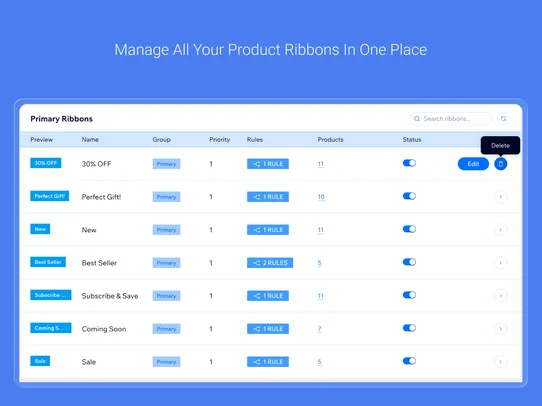This screenshot has width=542, height=406.
Task: Expand Subscribe & Save row chevron
Action: click(501, 296)
